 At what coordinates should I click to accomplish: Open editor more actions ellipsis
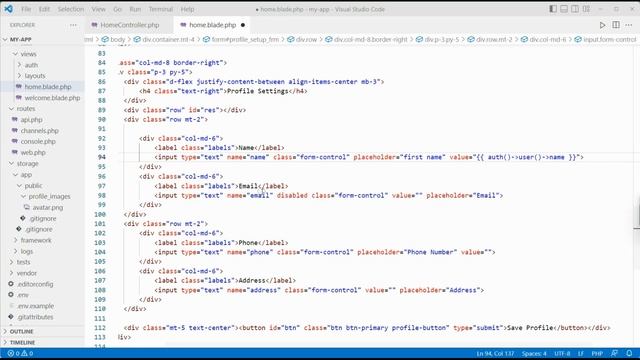tap(629, 25)
